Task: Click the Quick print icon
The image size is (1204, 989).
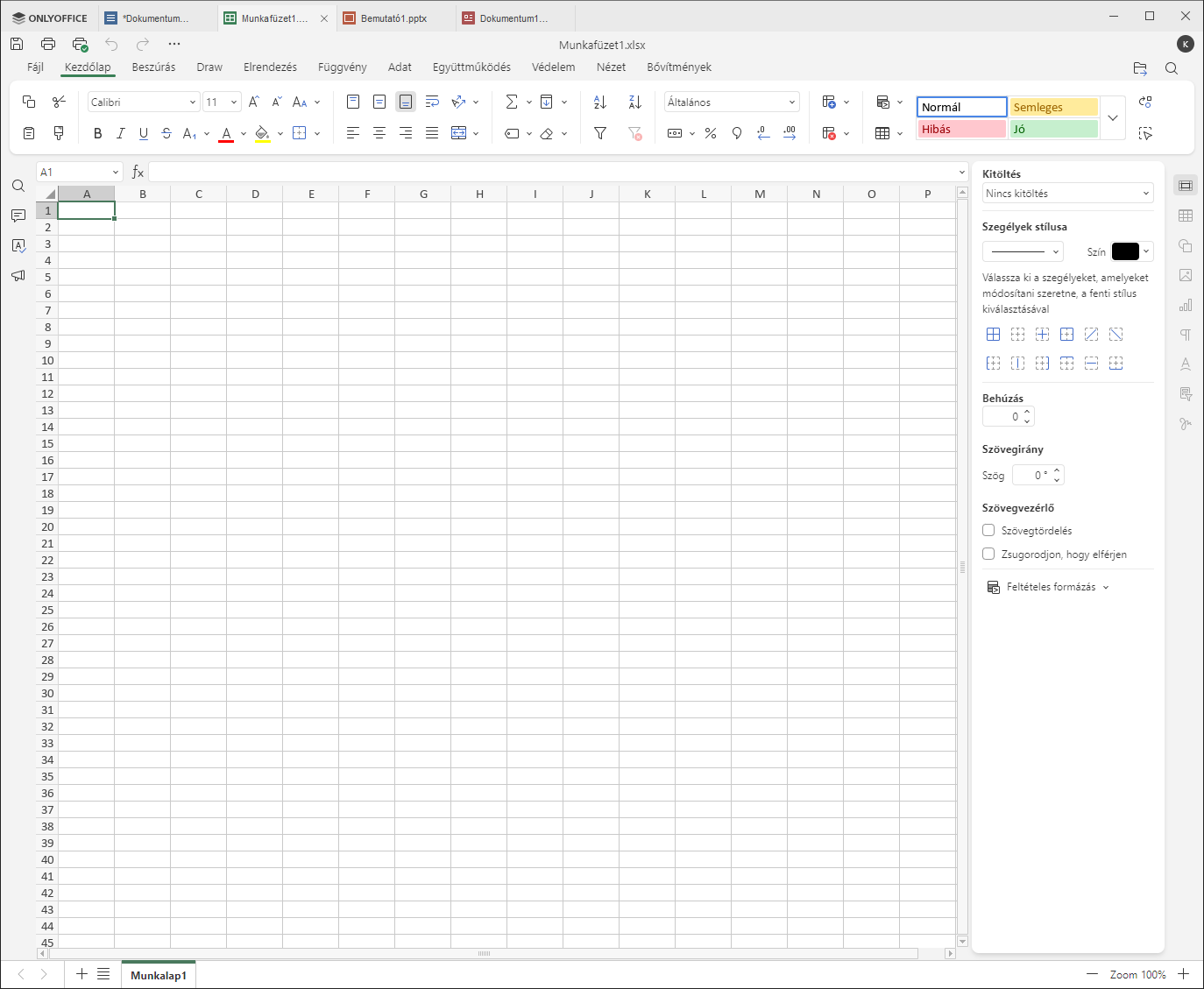Action: click(80, 44)
